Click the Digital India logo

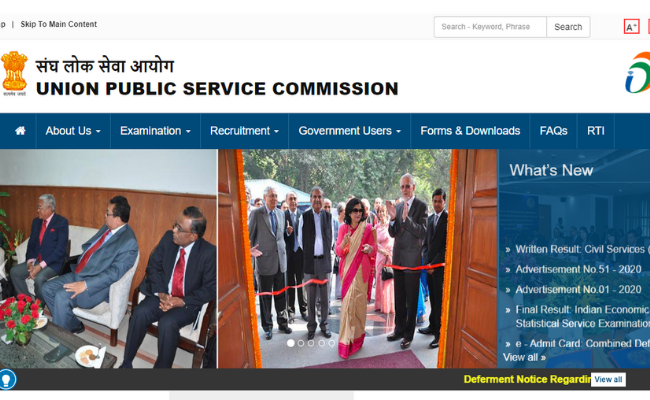(x=638, y=73)
